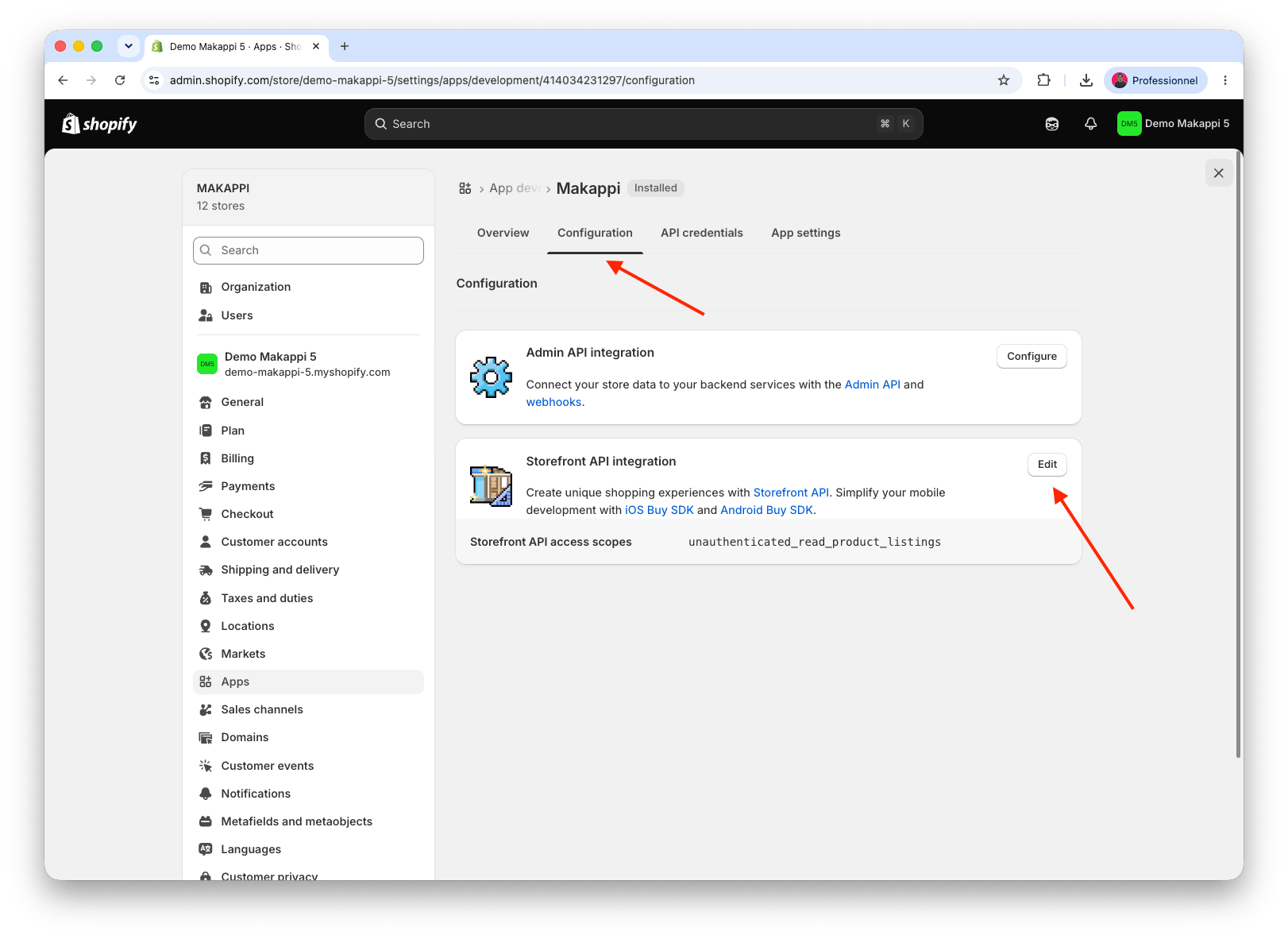Open Apps in the settings sidebar
The width and height of the screenshot is (1288, 939).
coord(308,682)
